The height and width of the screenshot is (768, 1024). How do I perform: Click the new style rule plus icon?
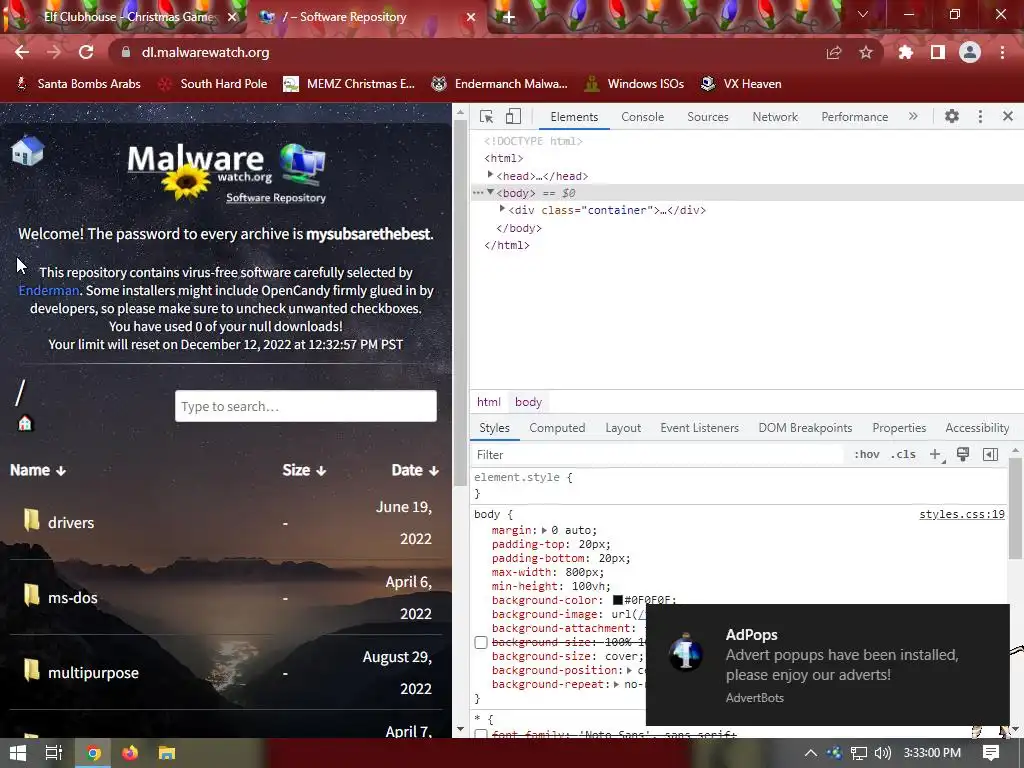[935, 455]
